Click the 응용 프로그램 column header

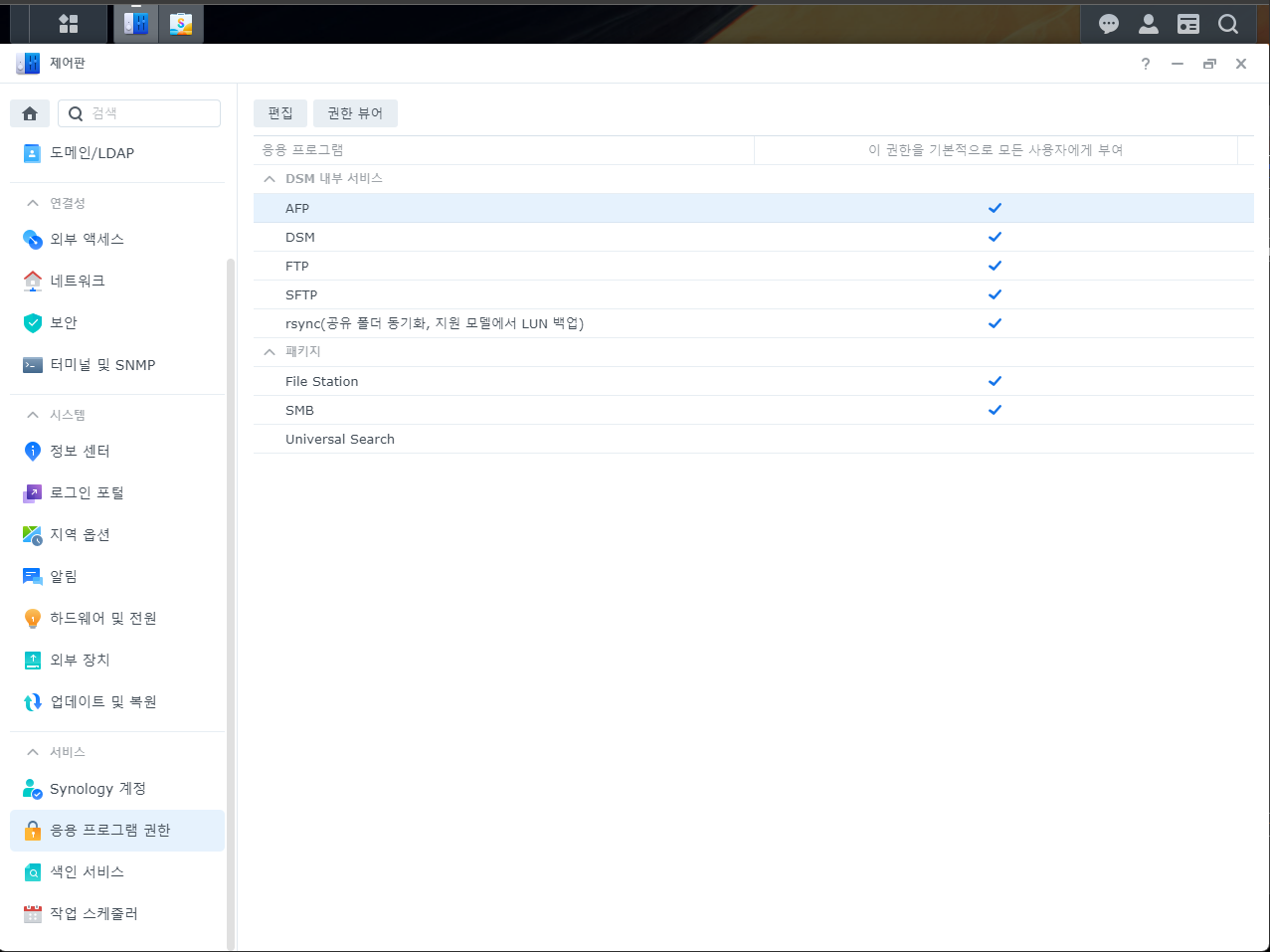pyautogui.click(x=503, y=150)
